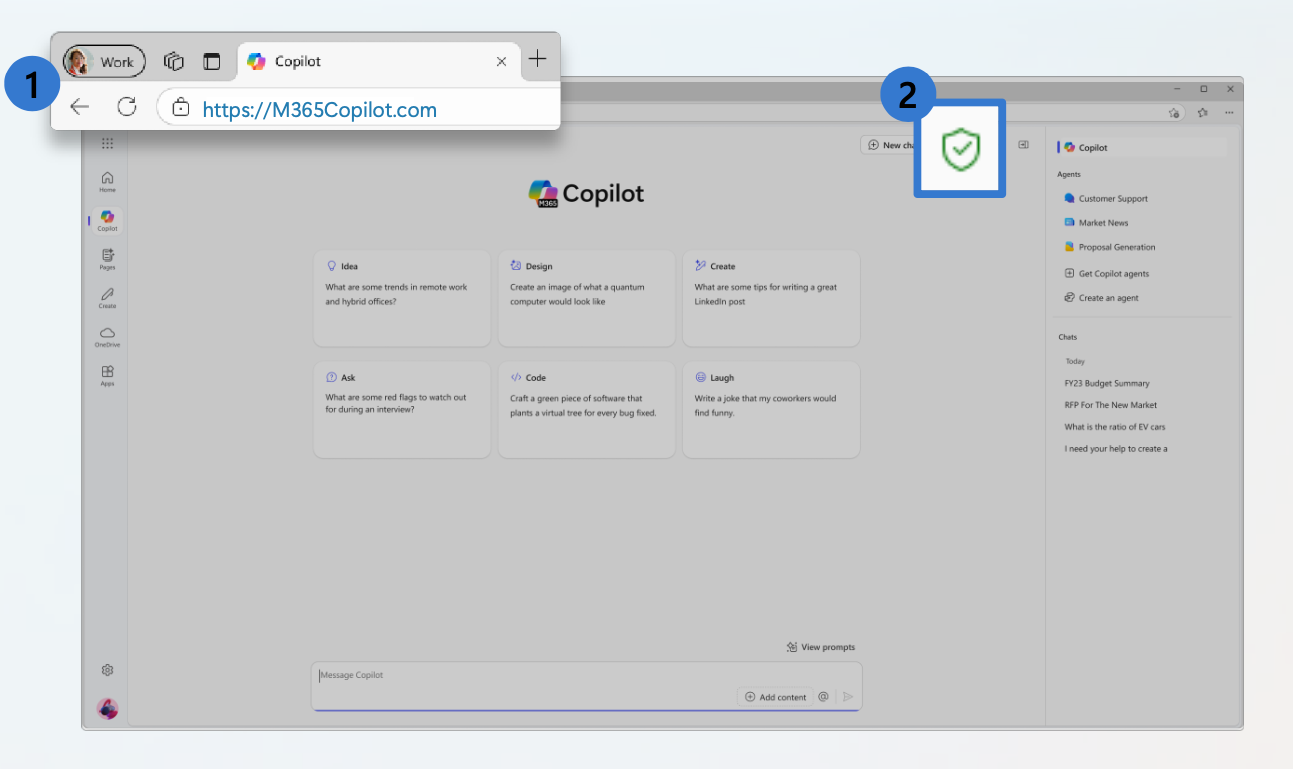Open the FY23 Budget Summary chat
Viewport: 1293px width, 769px height.
(1106, 383)
